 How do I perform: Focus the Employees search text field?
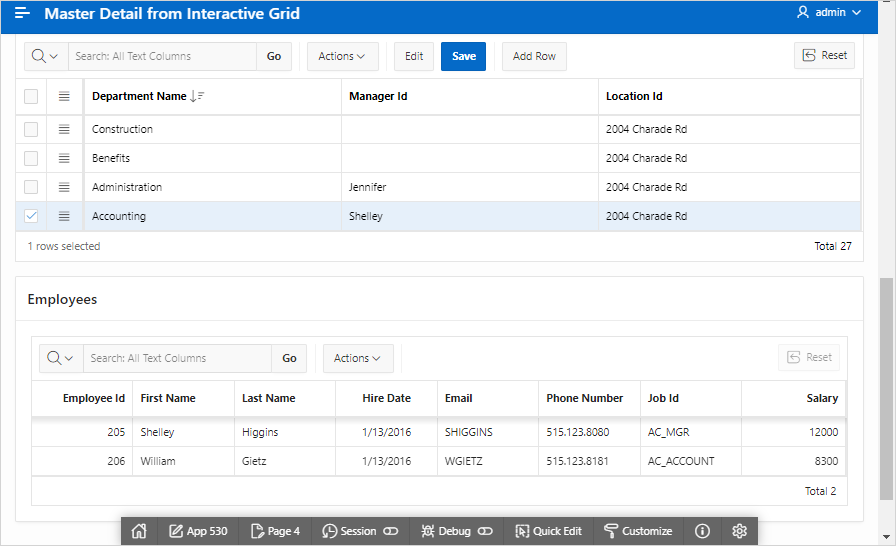(177, 358)
